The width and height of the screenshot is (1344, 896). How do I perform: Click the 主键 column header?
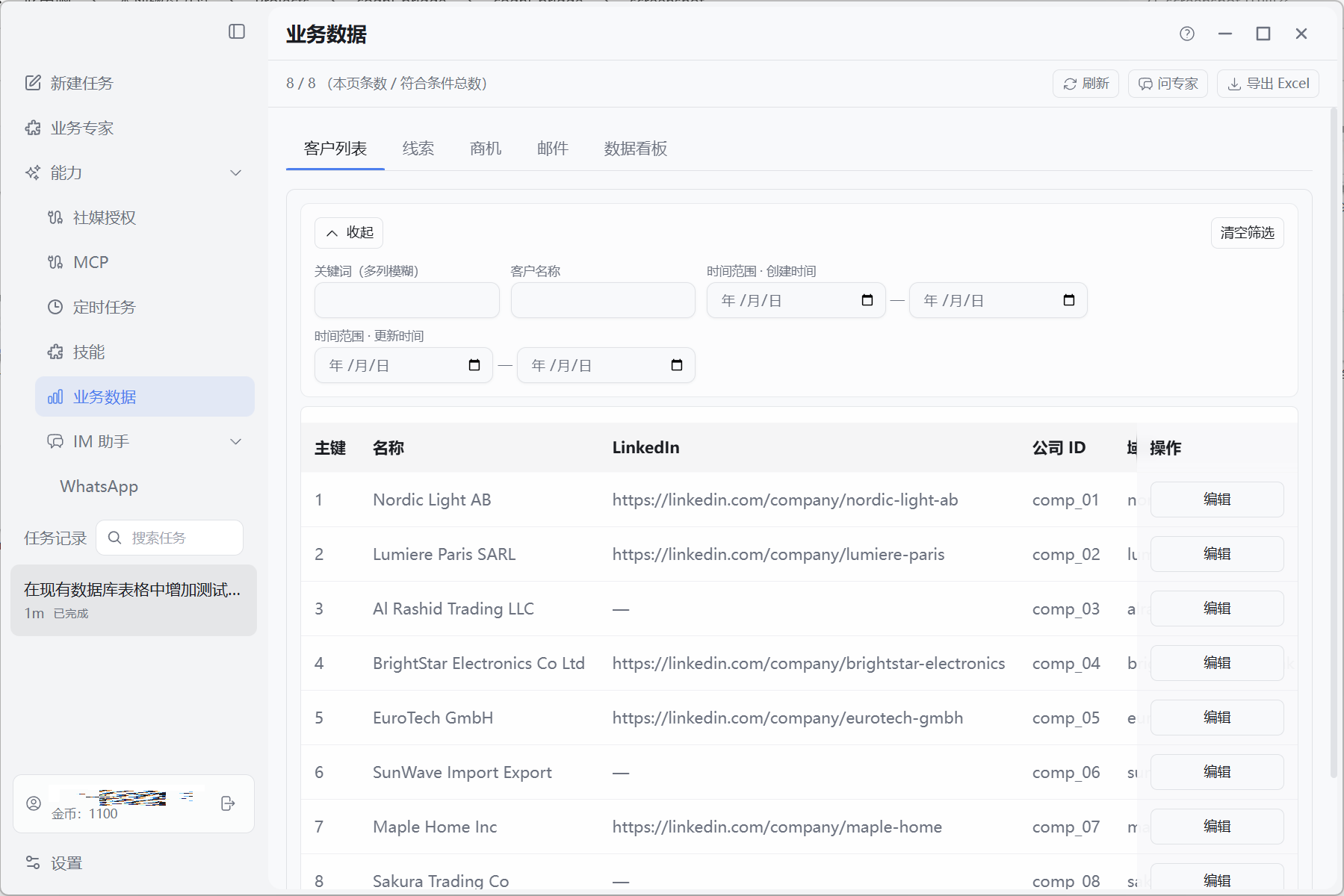coord(330,447)
